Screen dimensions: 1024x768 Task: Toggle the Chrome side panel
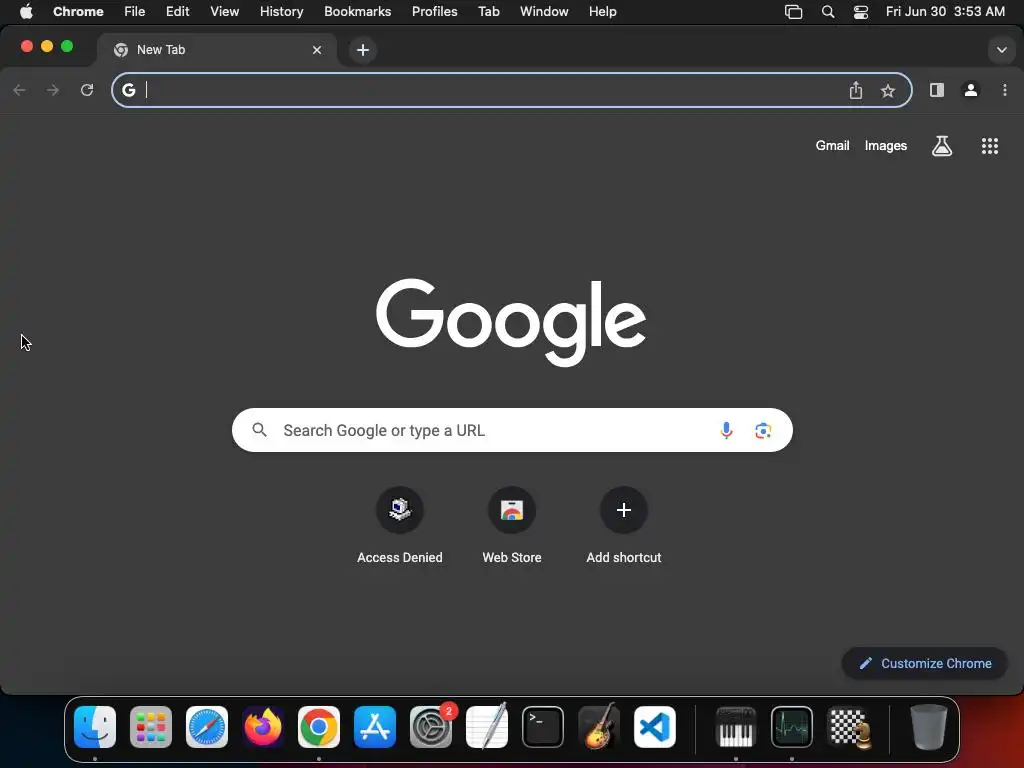(936, 90)
